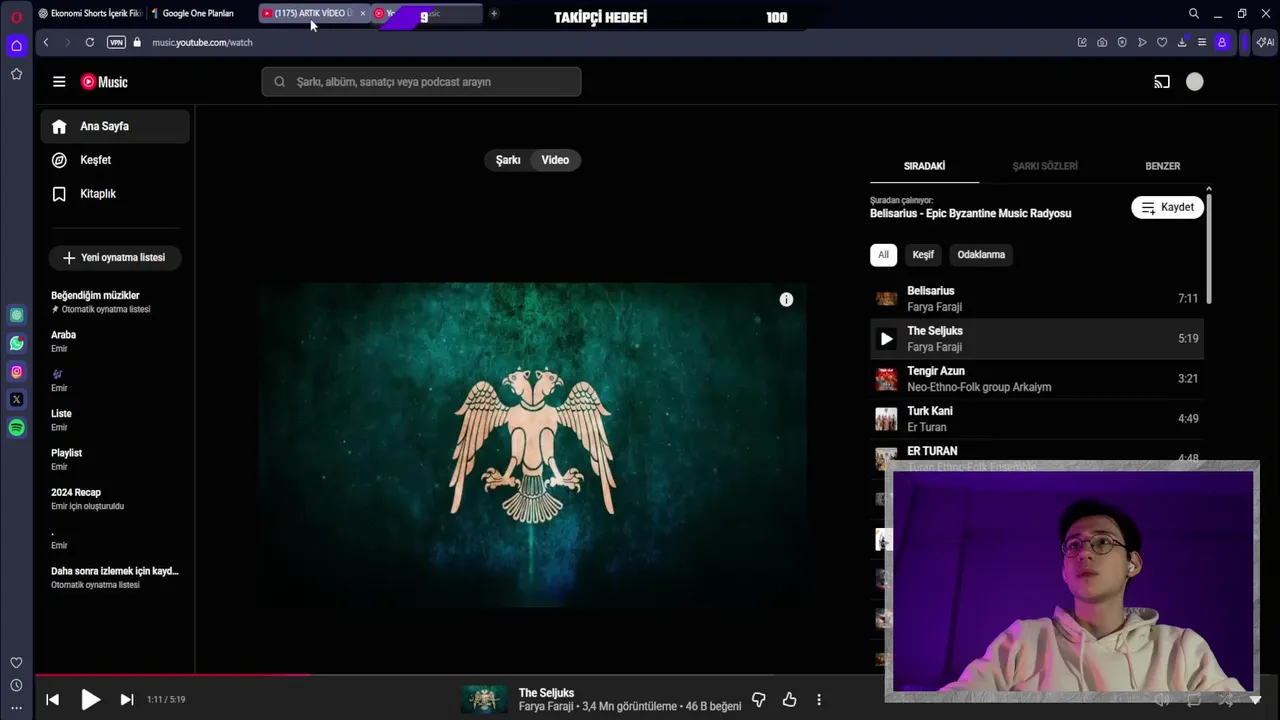Reload the page
The height and width of the screenshot is (720, 1280).
click(x=90, y=42)
